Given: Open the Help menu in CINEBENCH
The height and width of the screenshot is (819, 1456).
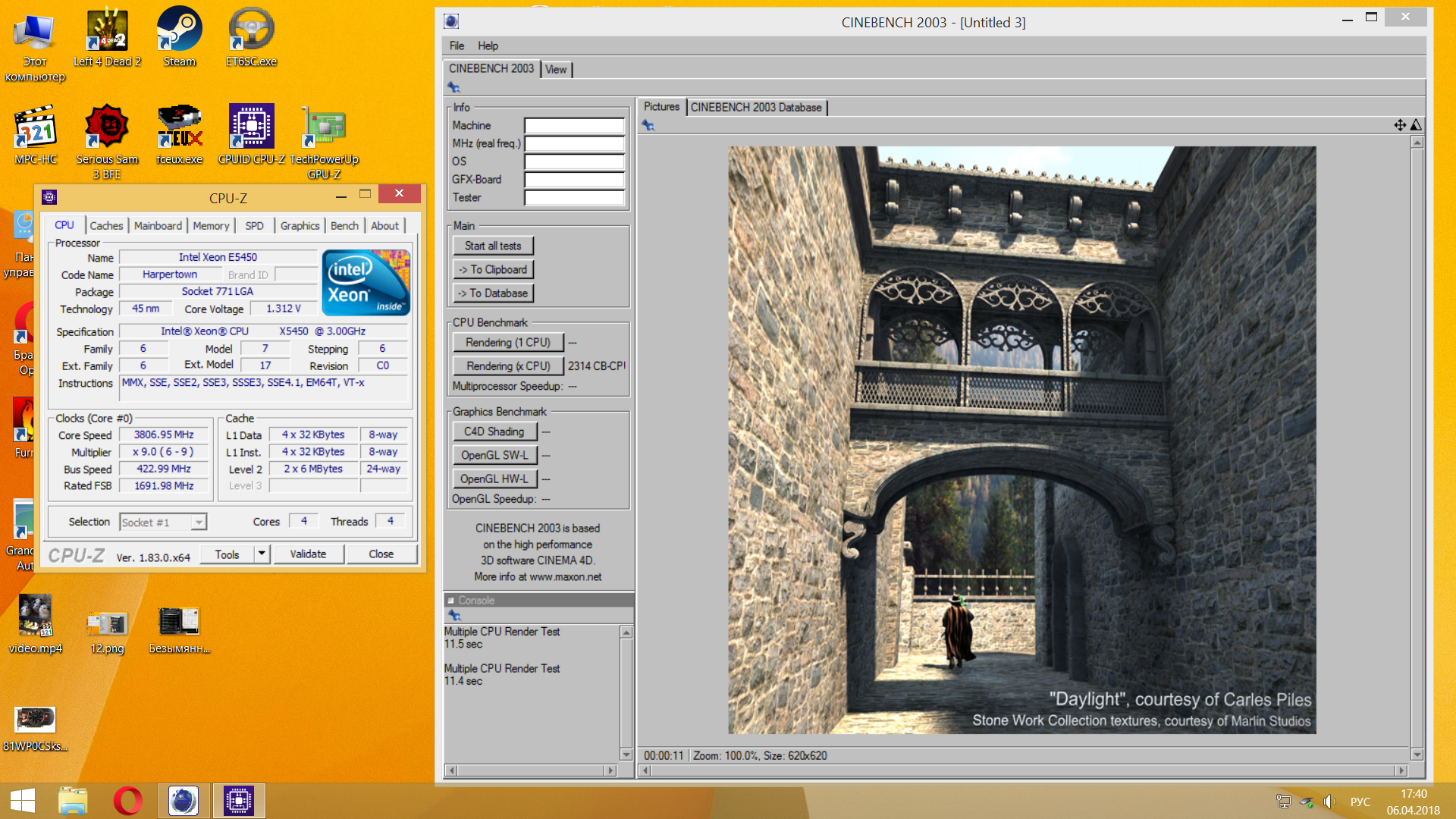Looking at the screenshot, I should point(488,45).
